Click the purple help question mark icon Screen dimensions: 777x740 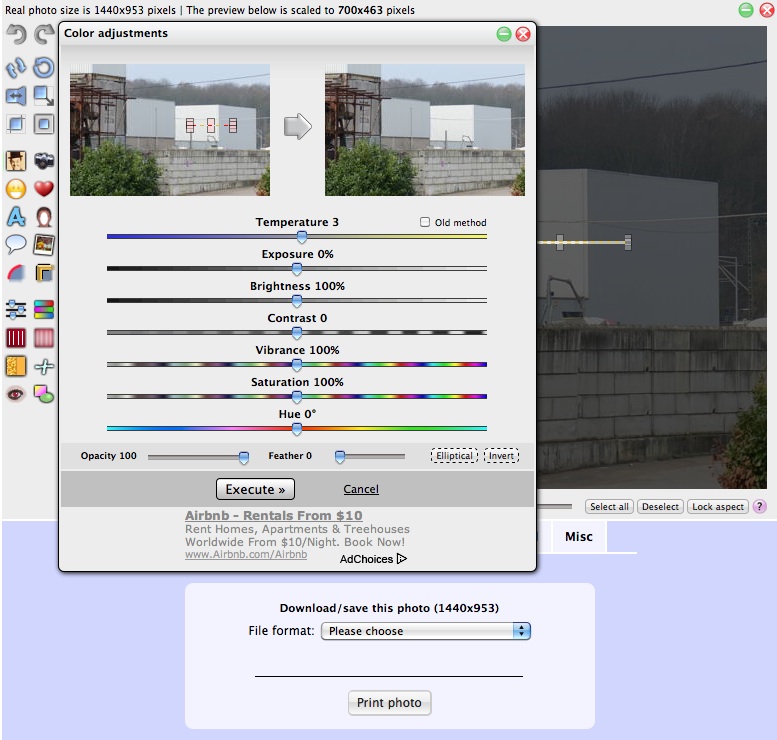click(759, 507)
